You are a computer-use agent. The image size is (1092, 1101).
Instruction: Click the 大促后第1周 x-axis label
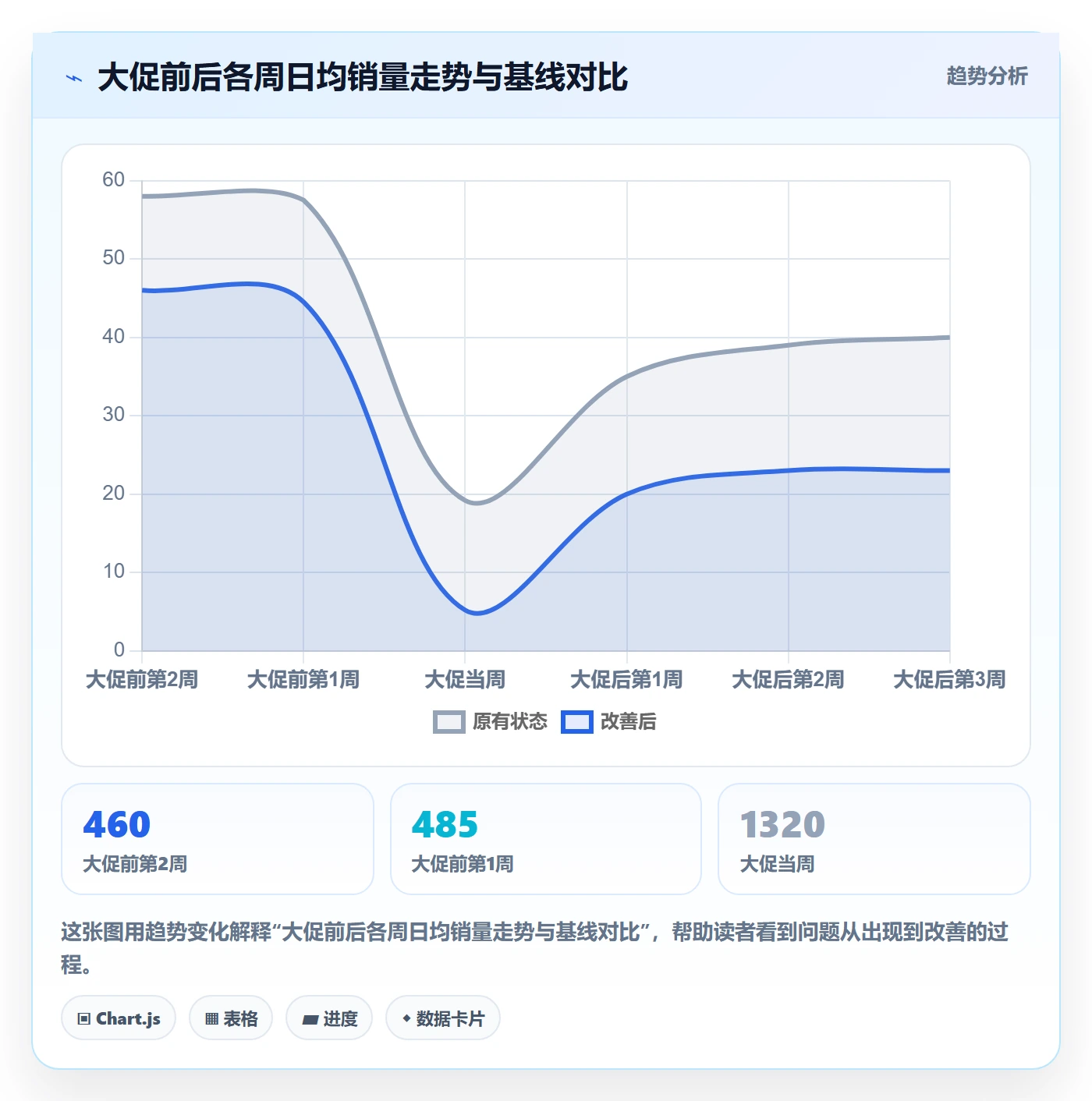(626, 679)
